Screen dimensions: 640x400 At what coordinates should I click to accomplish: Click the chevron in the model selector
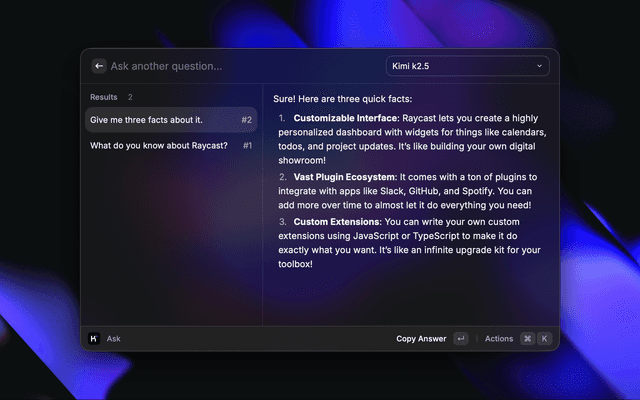pyautogui.click(x=540, y=66)
